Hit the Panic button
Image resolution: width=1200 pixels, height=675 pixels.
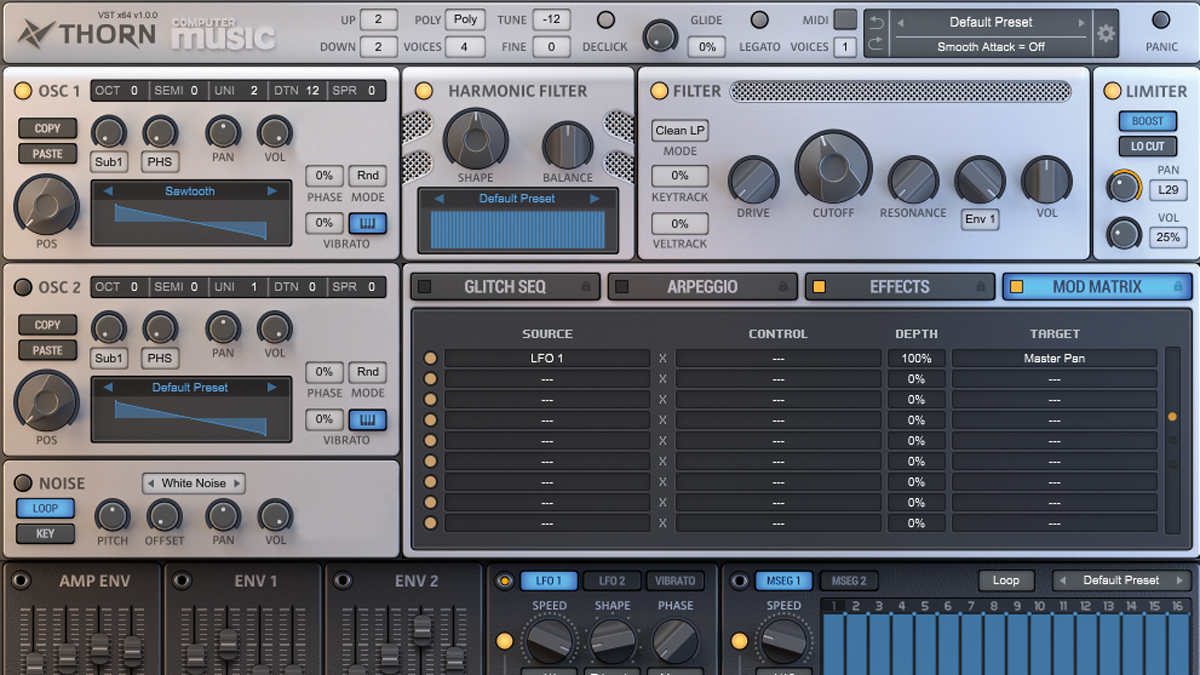pyautogui.click(x=1161, y=20)
